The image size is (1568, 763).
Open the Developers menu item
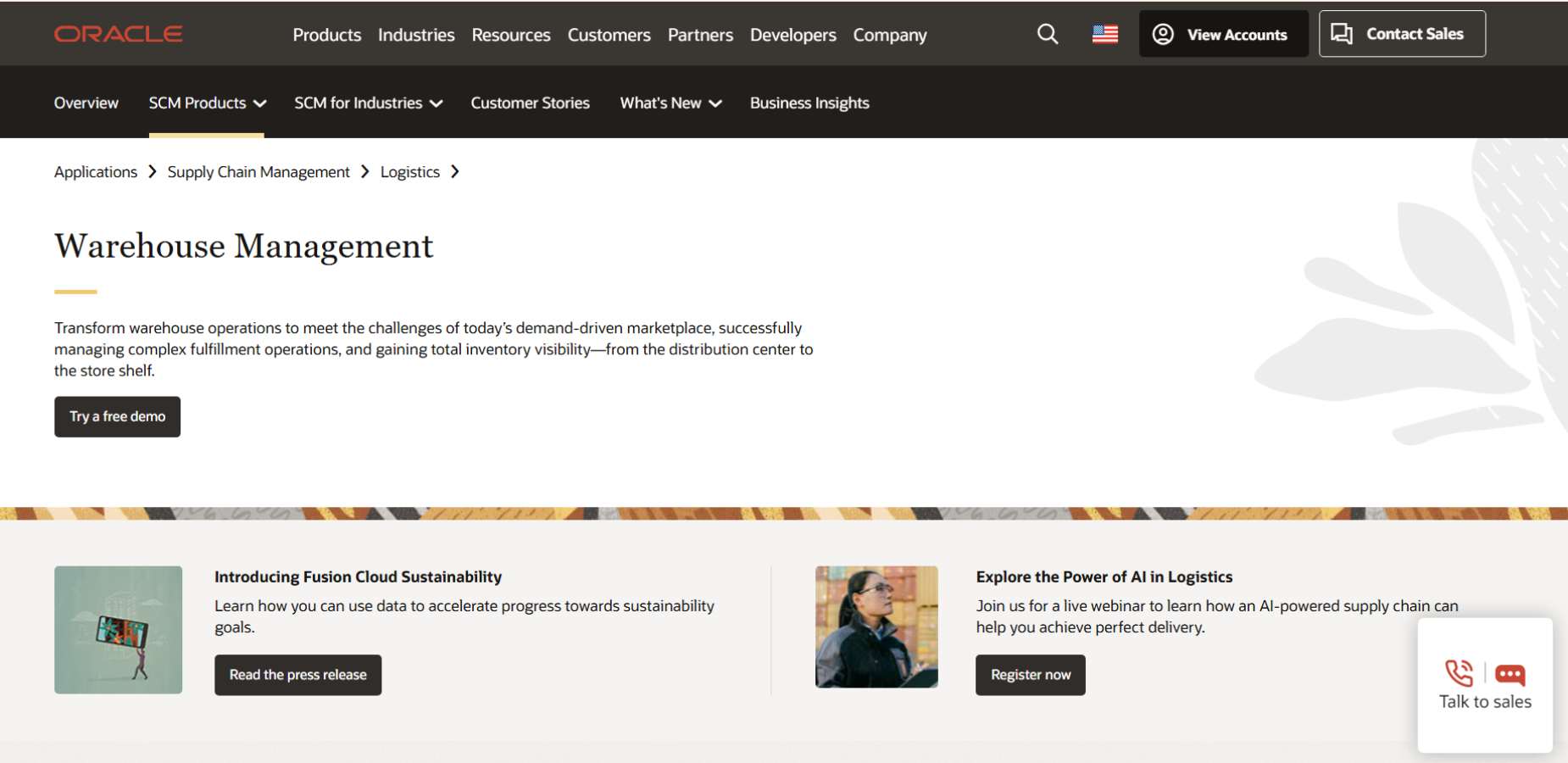793,35
